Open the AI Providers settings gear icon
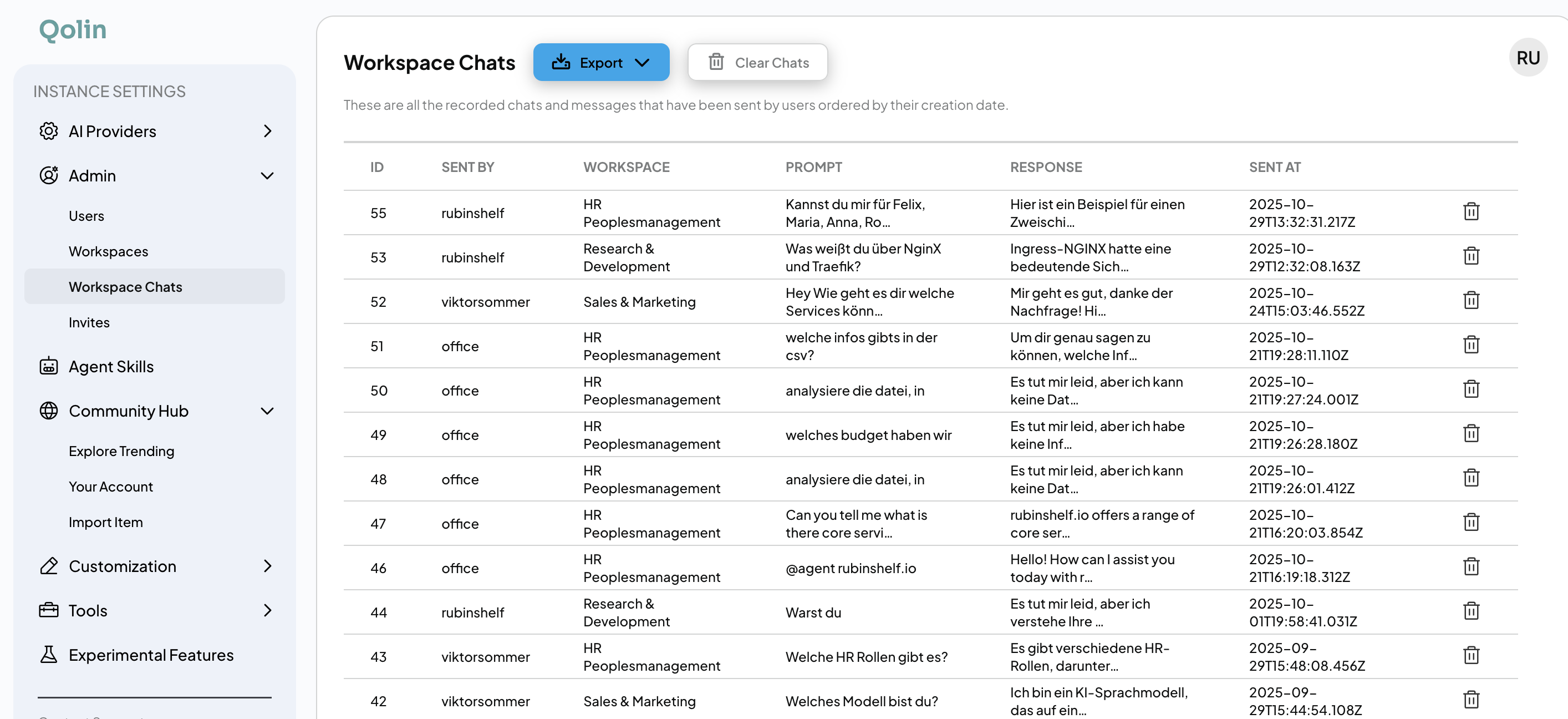The width and height of the screenshot is (1568, 719). 48,131
